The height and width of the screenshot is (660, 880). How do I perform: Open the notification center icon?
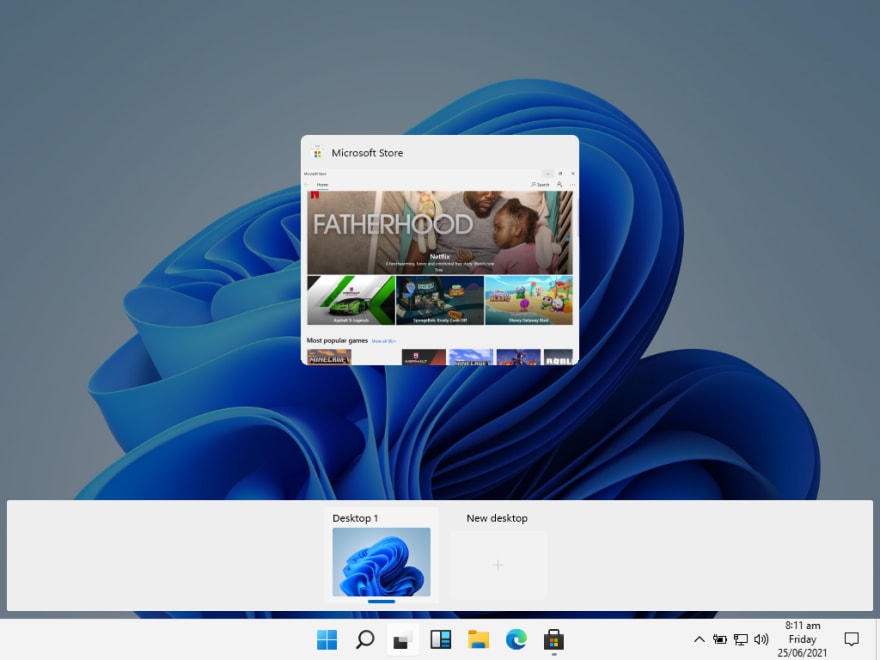851,639
